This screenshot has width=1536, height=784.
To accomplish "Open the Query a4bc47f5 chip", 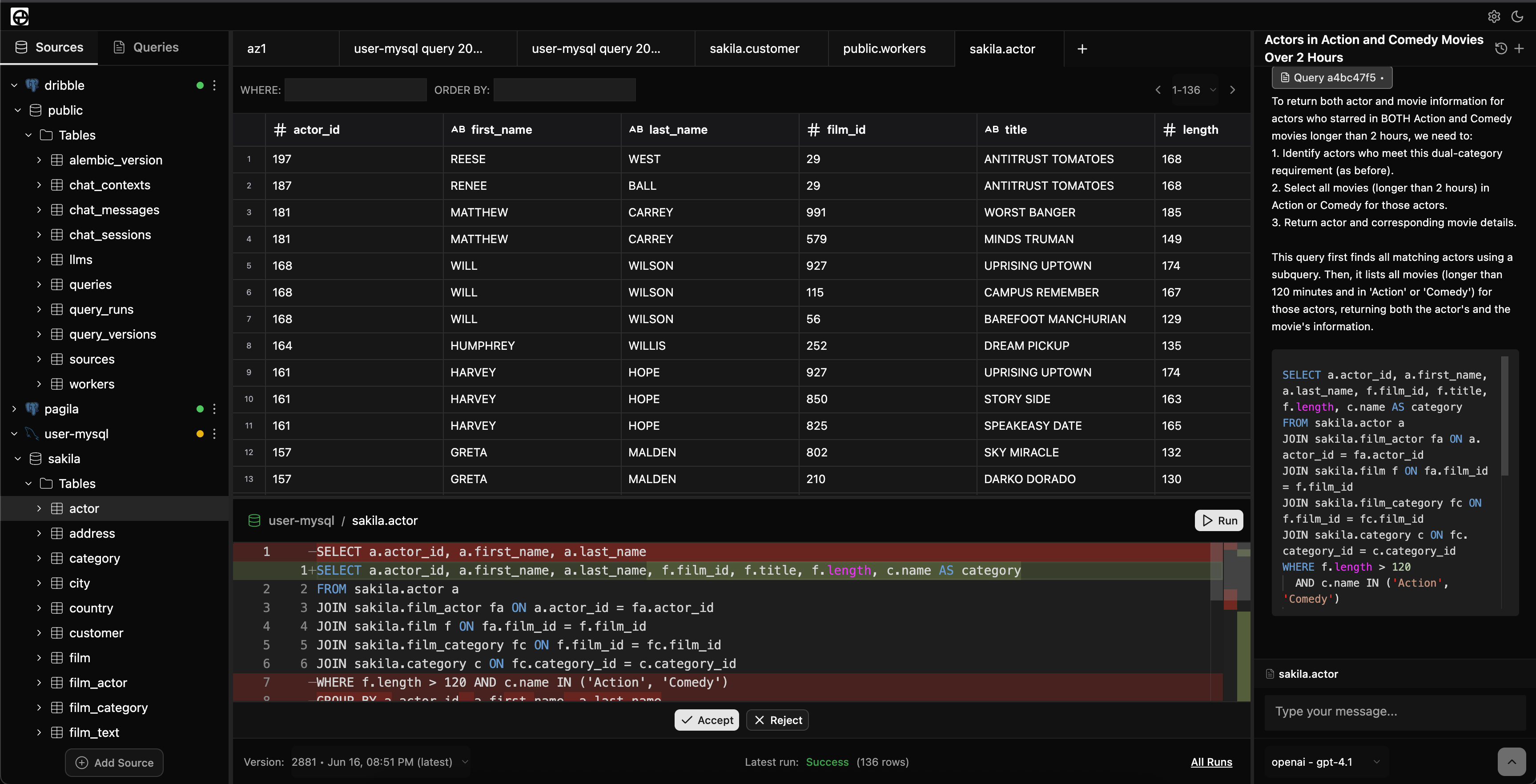I will (1332, 77).
